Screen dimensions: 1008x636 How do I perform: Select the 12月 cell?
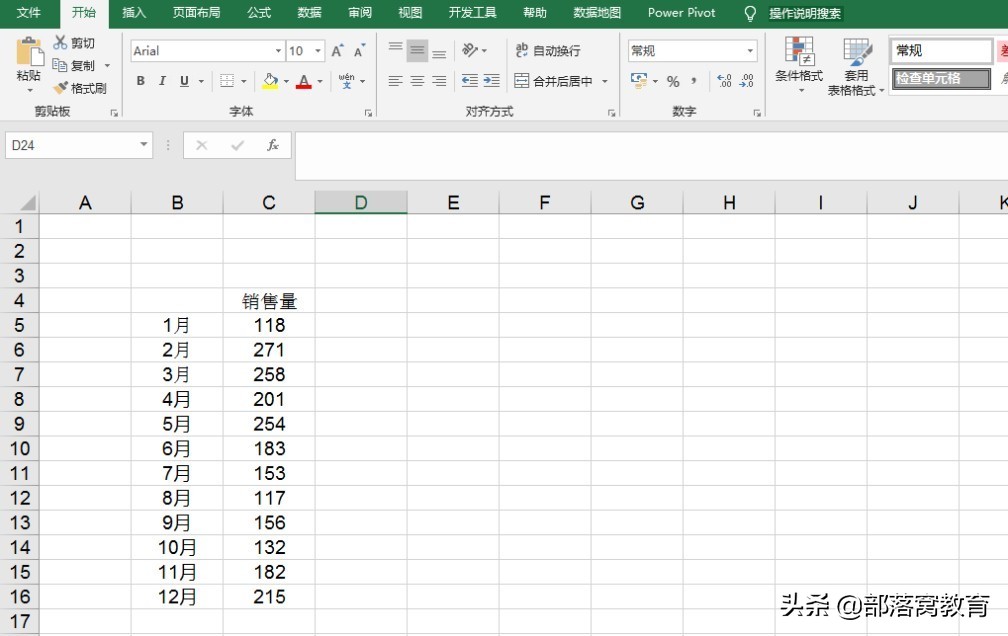177,597
